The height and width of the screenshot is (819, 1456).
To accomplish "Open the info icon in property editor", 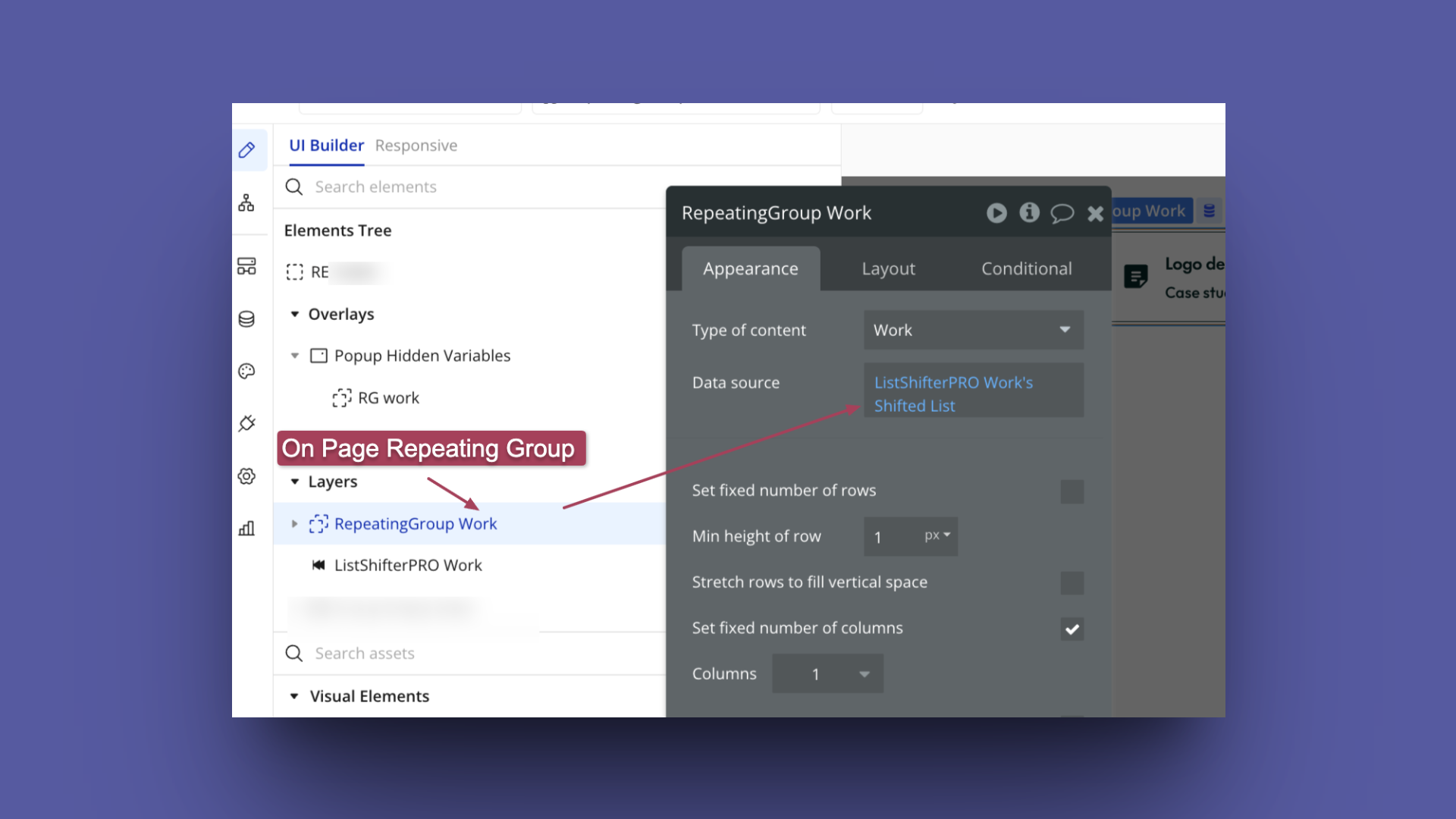I will [1029, 212].
